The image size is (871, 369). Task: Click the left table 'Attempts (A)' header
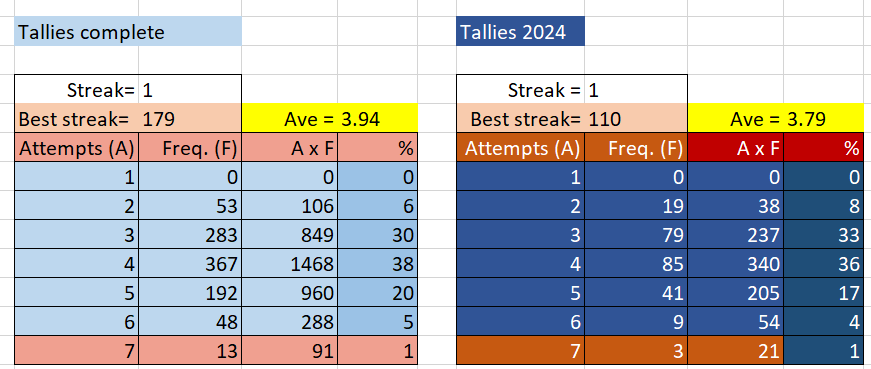(77, 147)
